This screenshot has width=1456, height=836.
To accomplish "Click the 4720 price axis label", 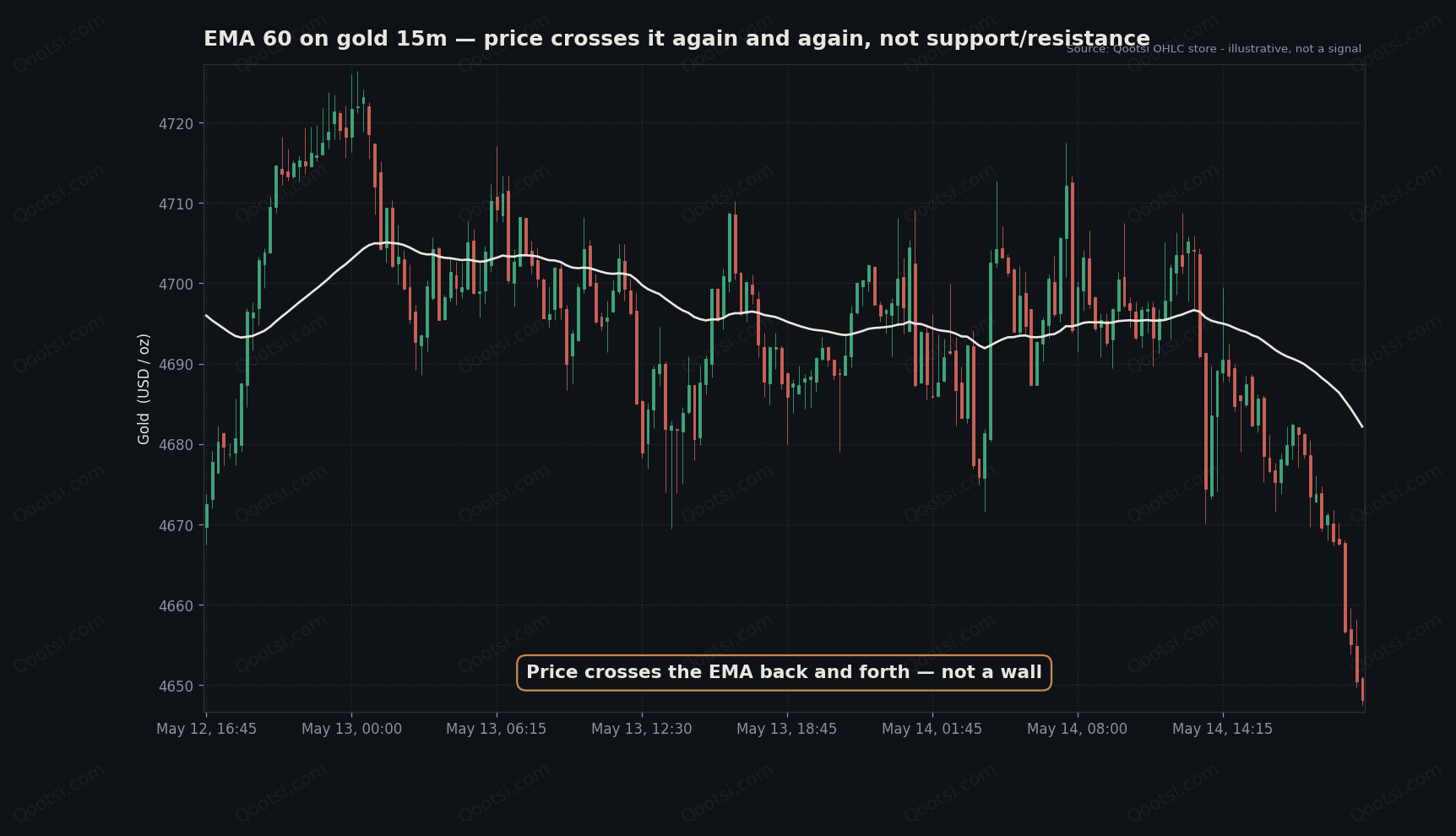I will point(176,124).
